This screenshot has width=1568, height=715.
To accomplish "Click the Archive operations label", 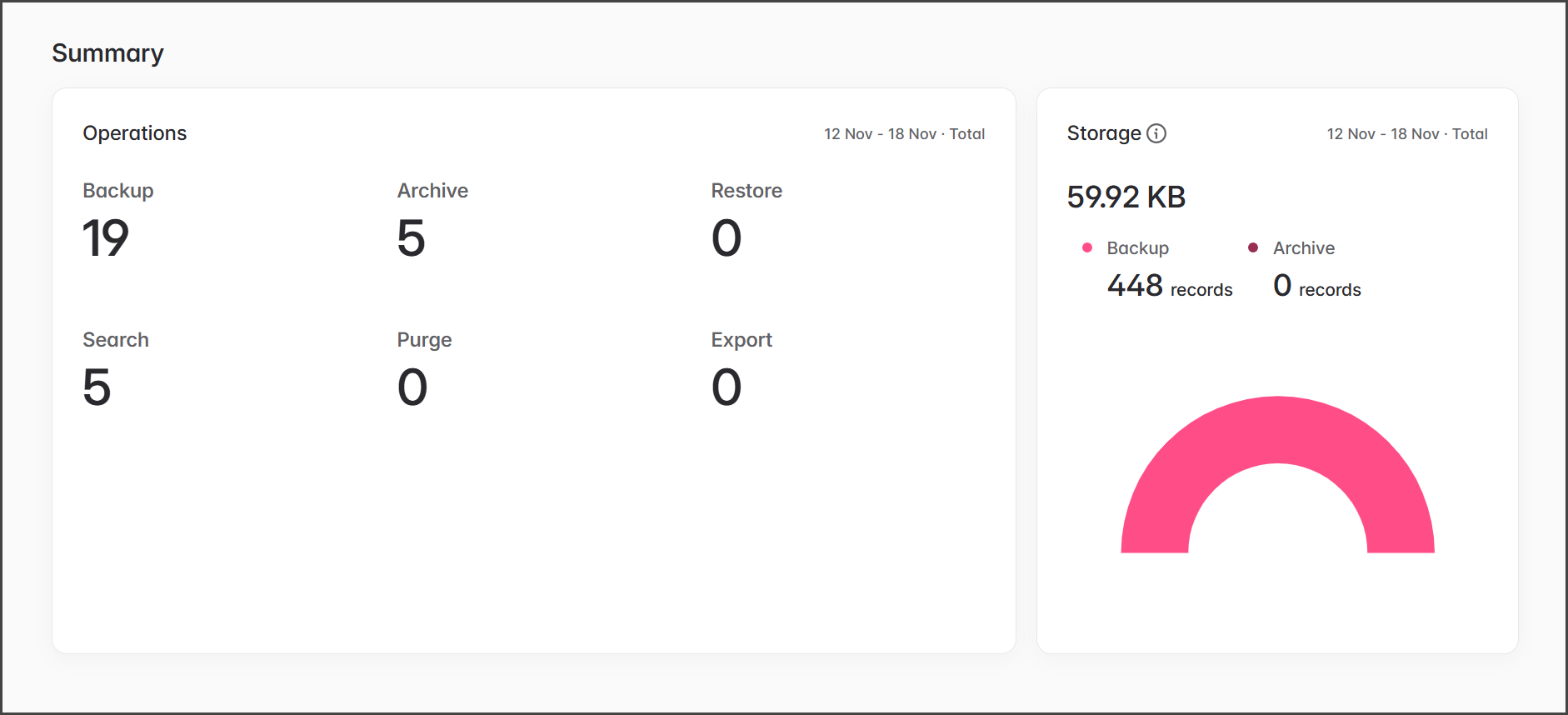I will (432, 191).
